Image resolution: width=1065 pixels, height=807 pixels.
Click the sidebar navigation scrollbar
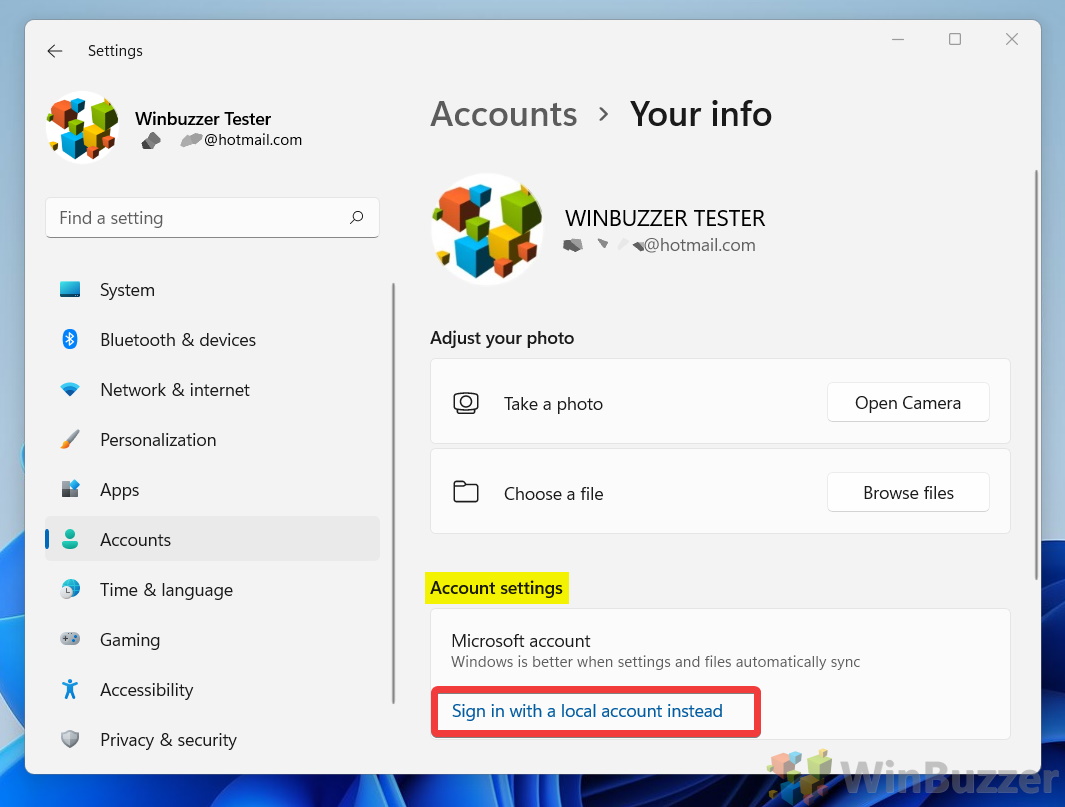click(393, 494)
